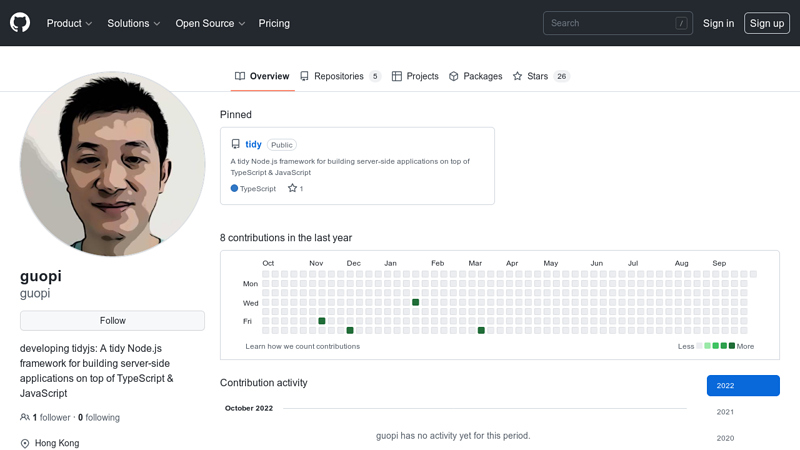Click the 8 contributions in the last year heading

pos(286,238)
